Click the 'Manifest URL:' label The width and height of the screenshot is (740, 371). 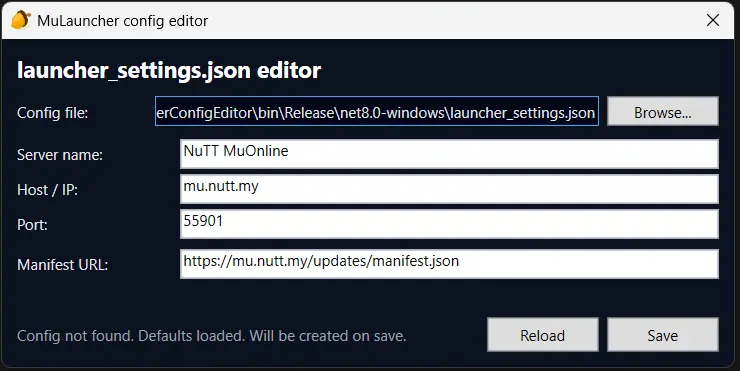coord(62,265)
